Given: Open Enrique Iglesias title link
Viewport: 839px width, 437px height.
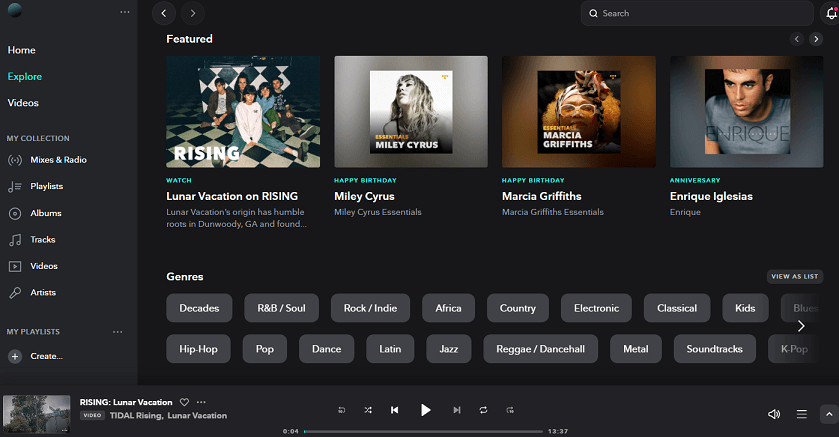Looking at the screenshot, I should click(x=711, y=196).
